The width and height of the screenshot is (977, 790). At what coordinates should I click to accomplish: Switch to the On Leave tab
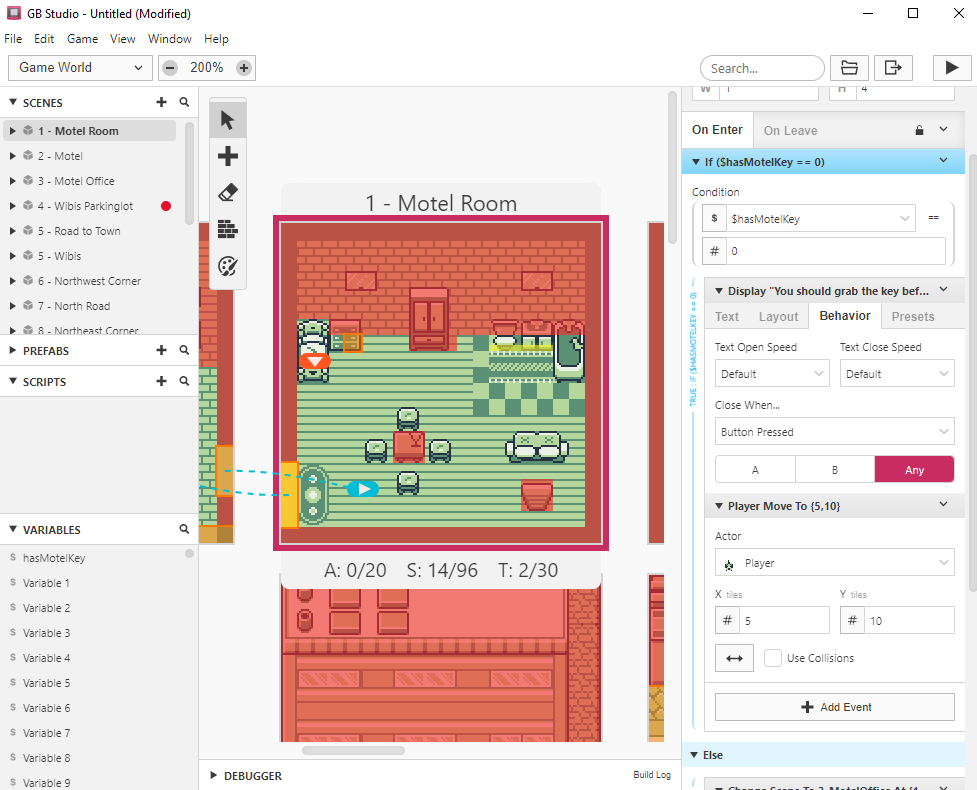[790, 130]
